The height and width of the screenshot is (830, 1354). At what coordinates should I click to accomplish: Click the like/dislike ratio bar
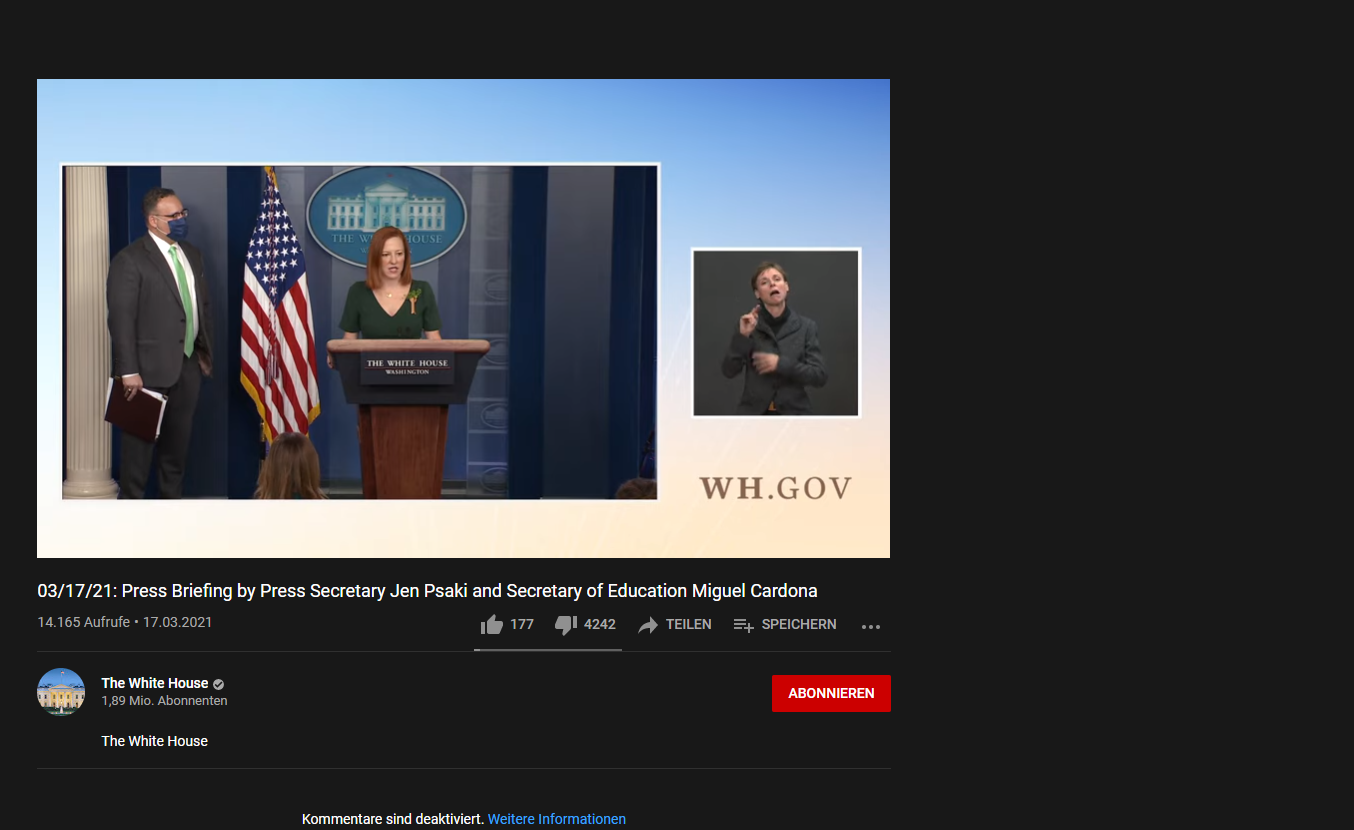tap(548, 649)
